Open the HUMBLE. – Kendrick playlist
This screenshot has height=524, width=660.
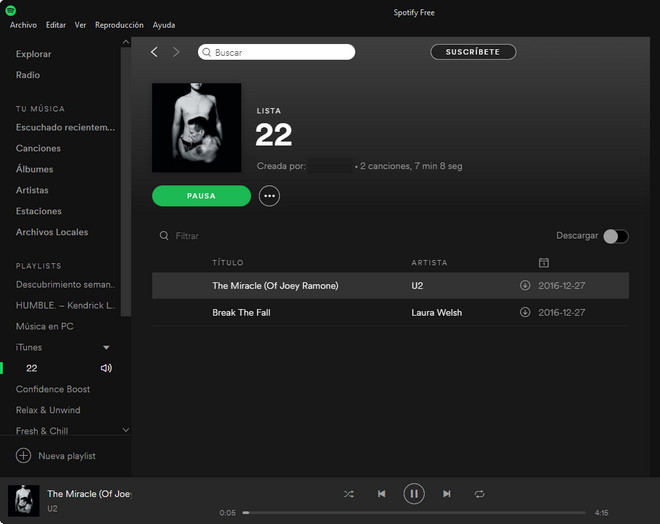pyautogui.click(x=65, y=305)
